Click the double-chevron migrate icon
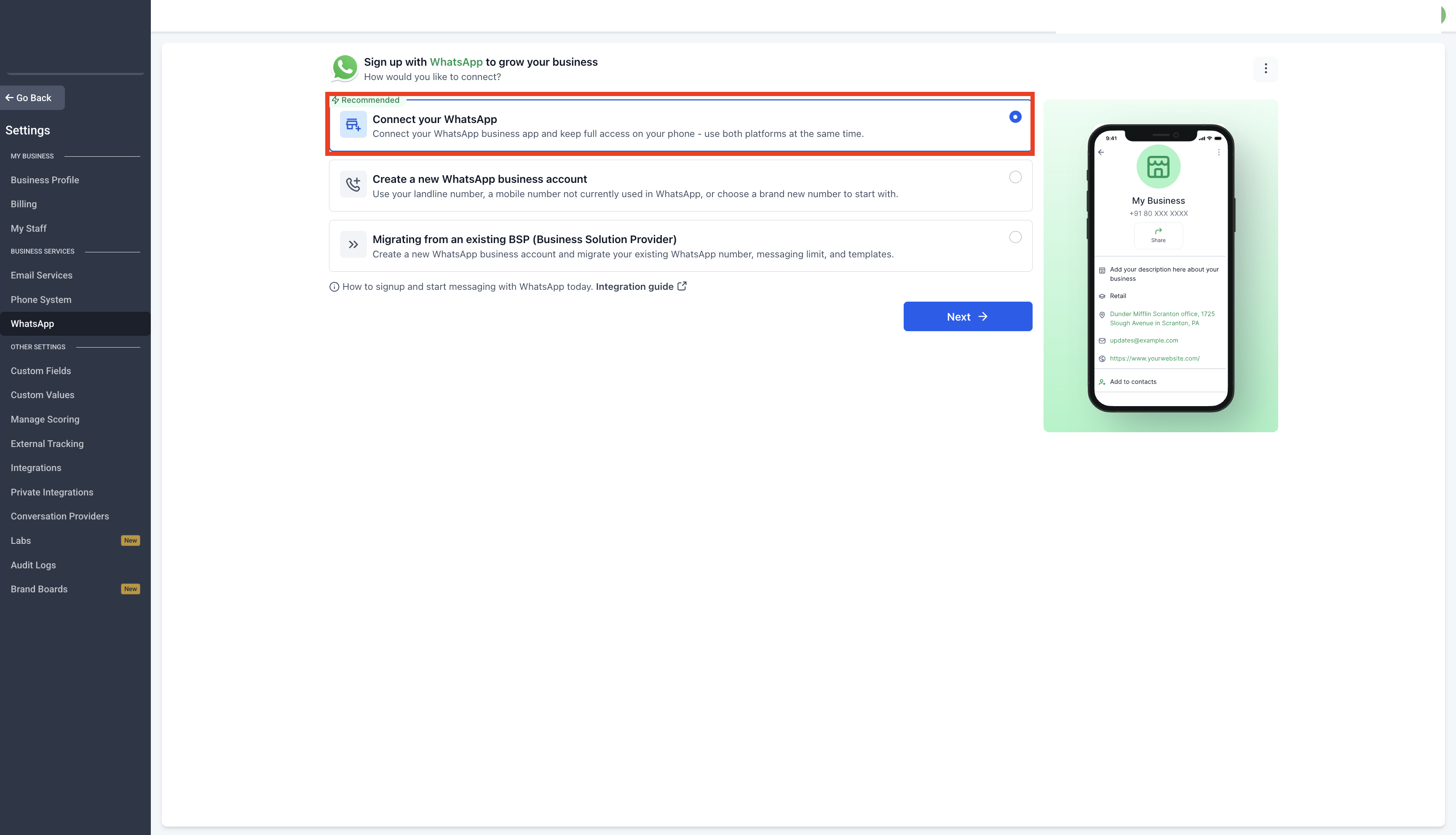The width and height of the screenshot is (1456, 835). tap(353, 244)
